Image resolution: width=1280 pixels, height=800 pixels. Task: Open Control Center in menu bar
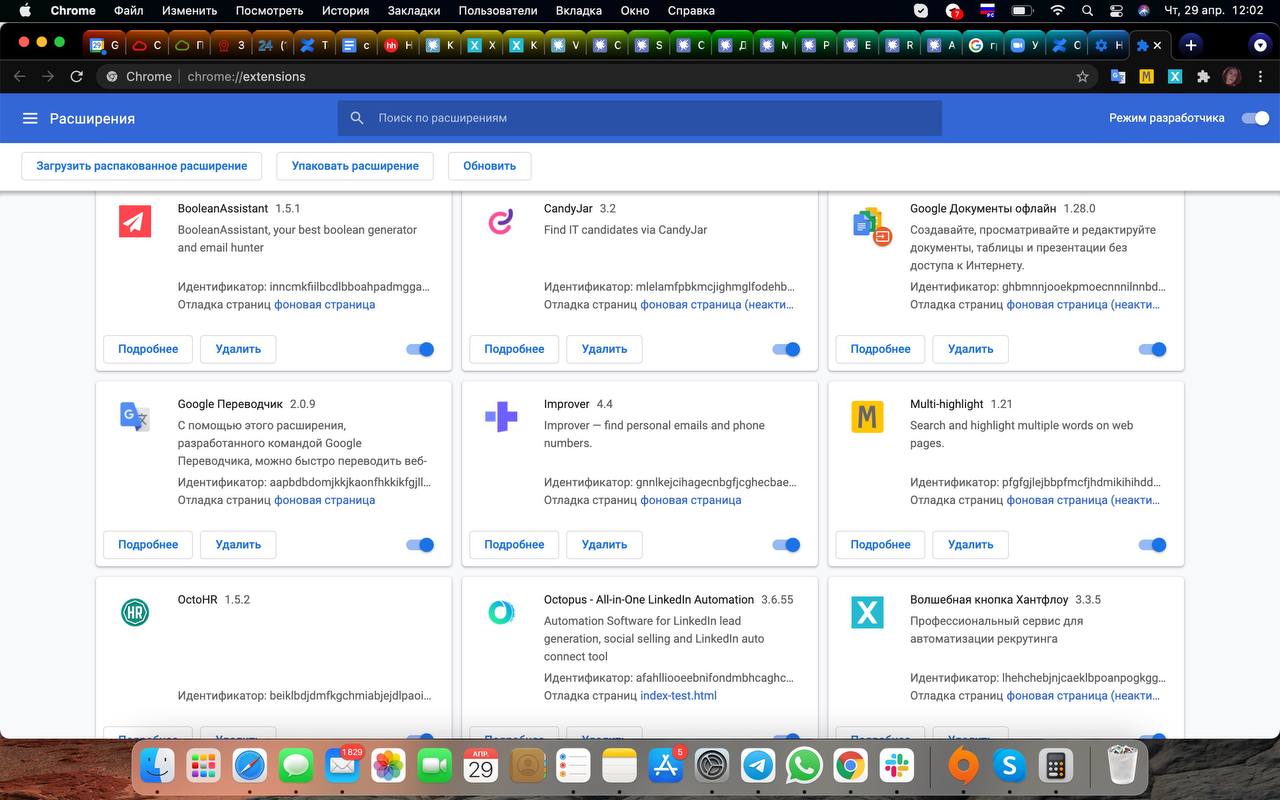tap(1117, 11)
